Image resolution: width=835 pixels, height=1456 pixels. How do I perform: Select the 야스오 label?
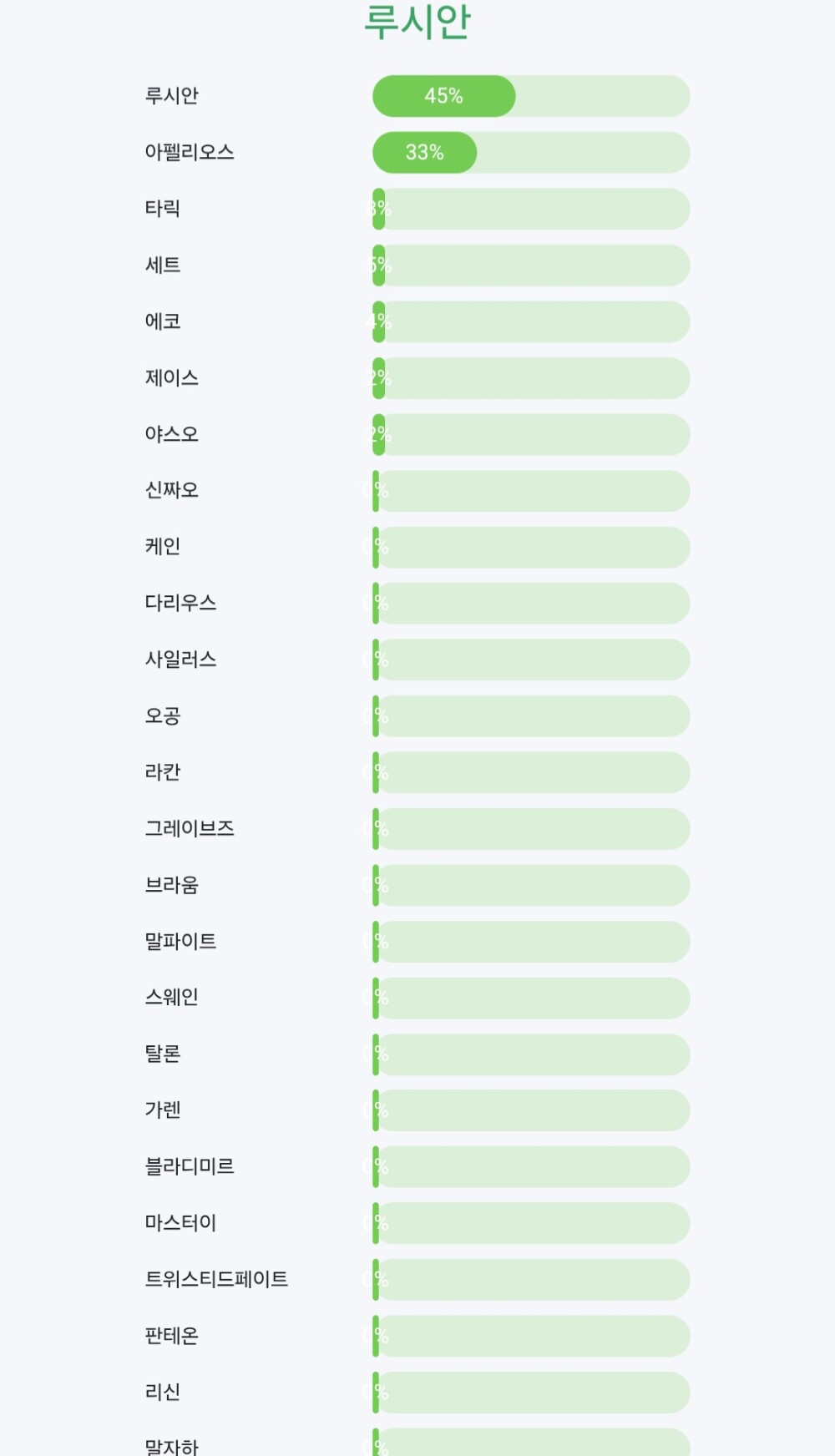click(x=171, y=434)
